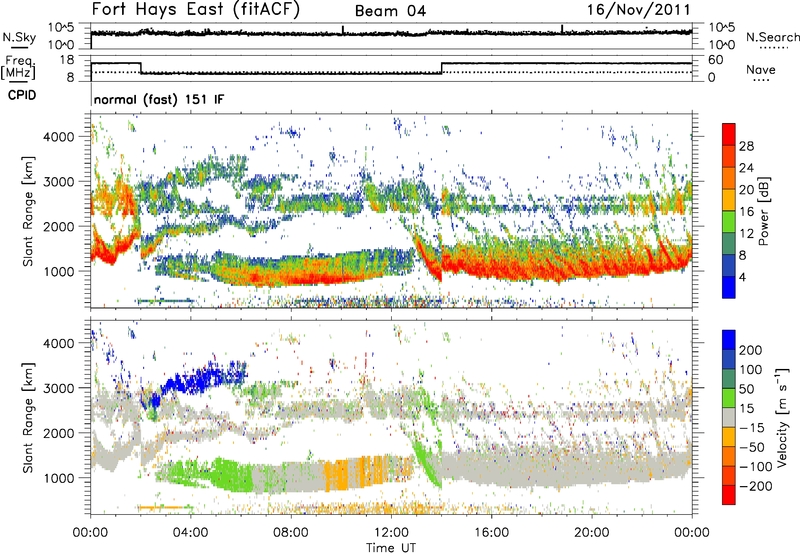Click '2000' on the velocity panel range axis

[x=58, y=433]
